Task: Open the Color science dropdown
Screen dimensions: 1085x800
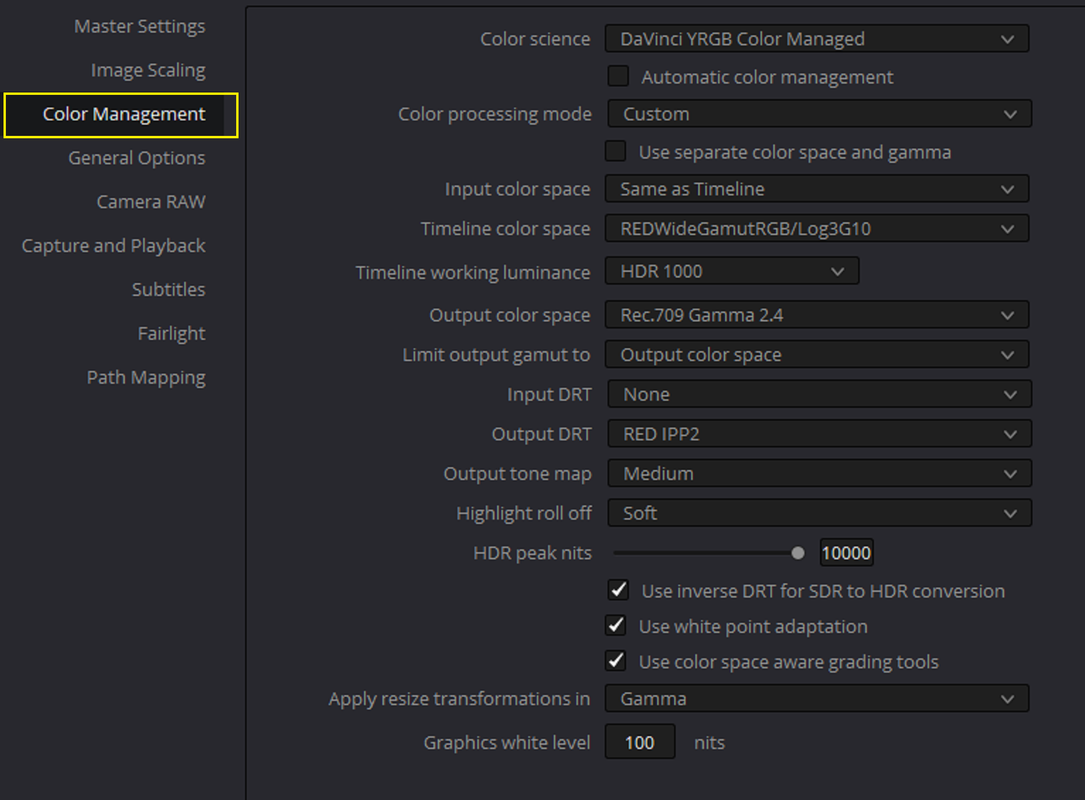Action: 817,39
